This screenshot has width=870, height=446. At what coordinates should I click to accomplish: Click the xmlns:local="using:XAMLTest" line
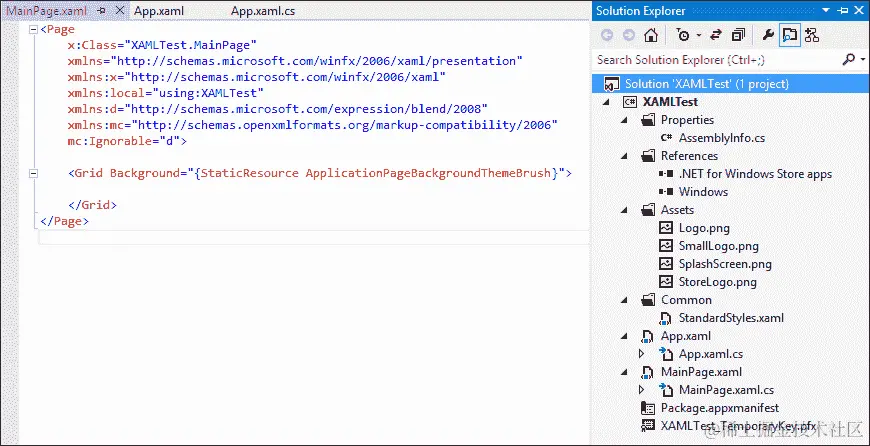click(x=166, y=93)
